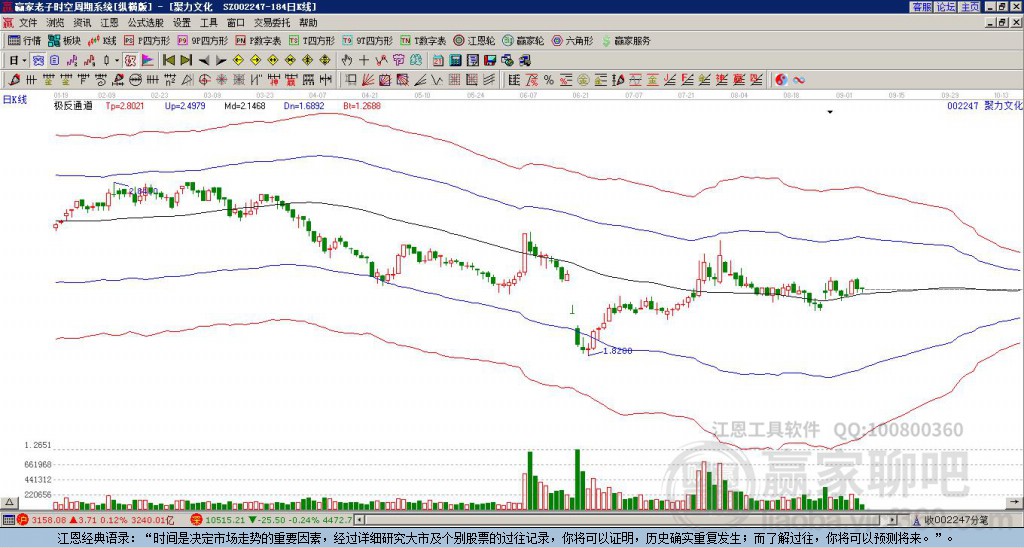The width and height of the screenshot is (1024, 548).
Task: Open the 交易委托 menu
Action: click(272, 23)
